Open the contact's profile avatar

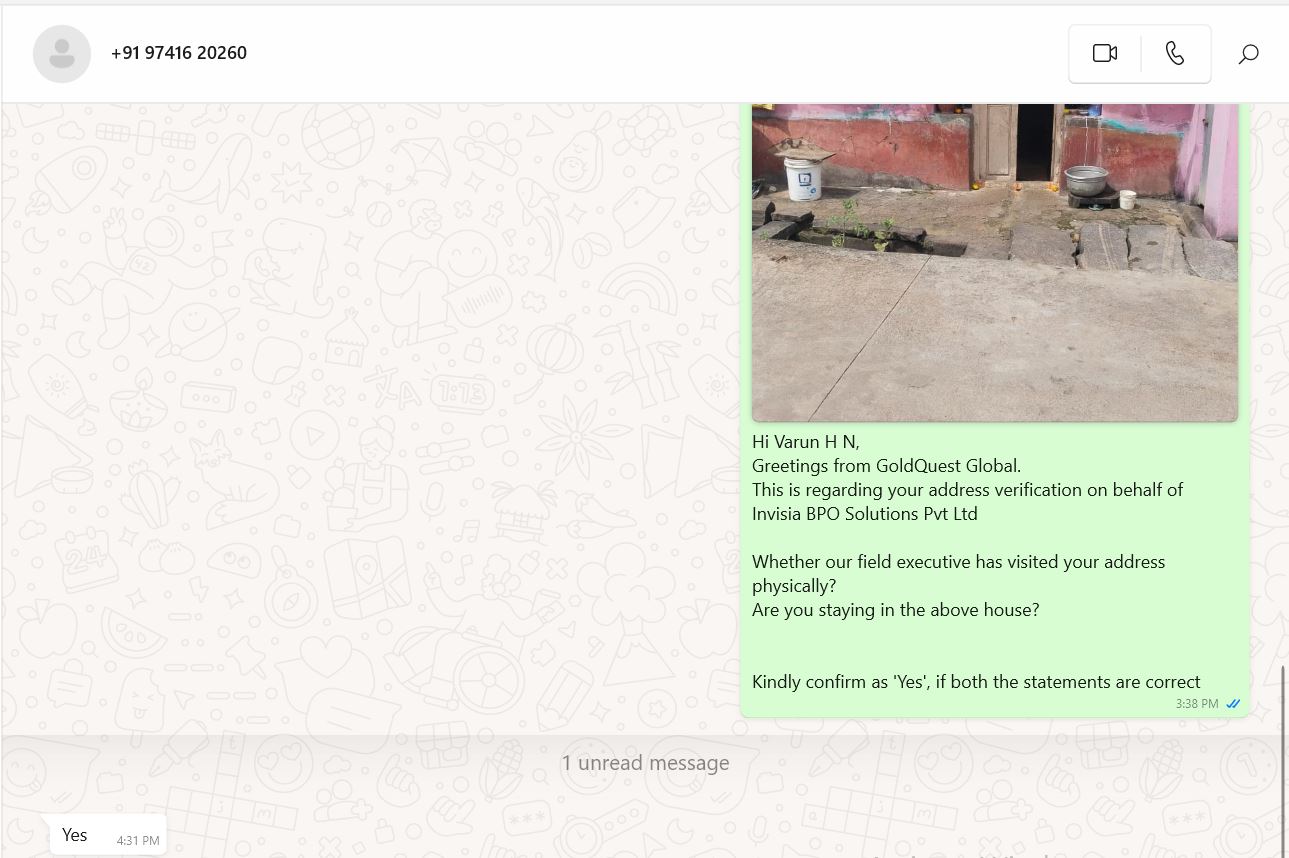coord(62,54)
